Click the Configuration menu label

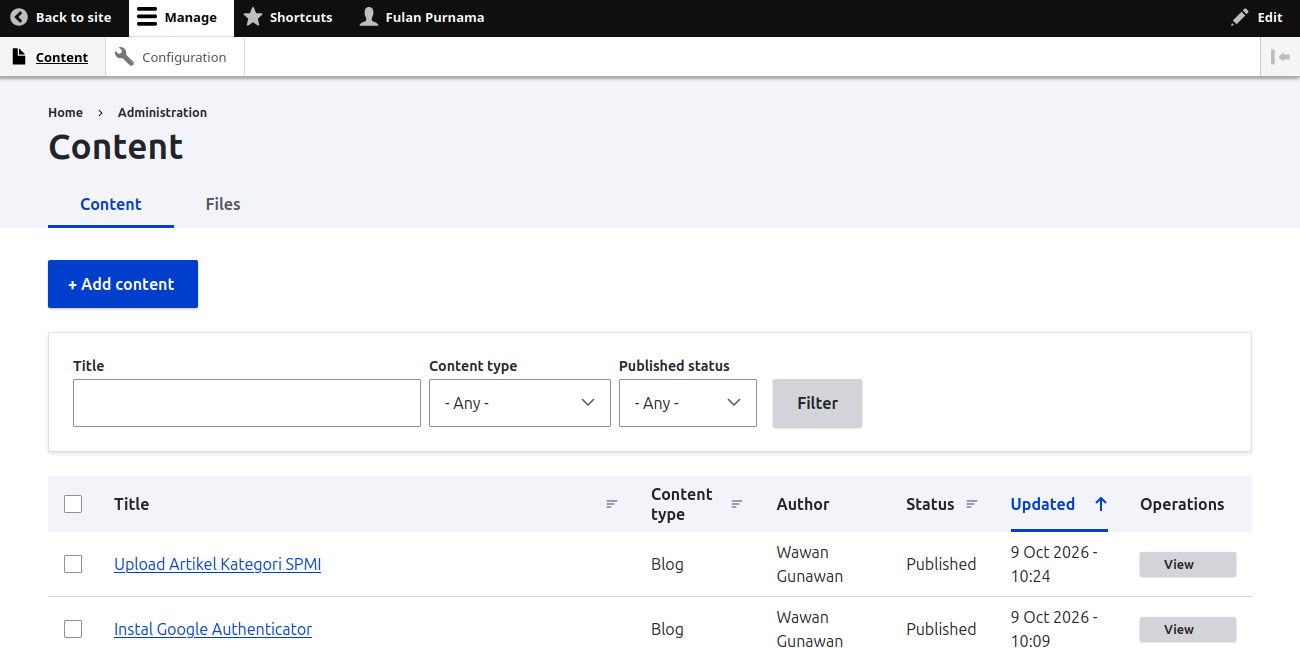click(184, 57)
